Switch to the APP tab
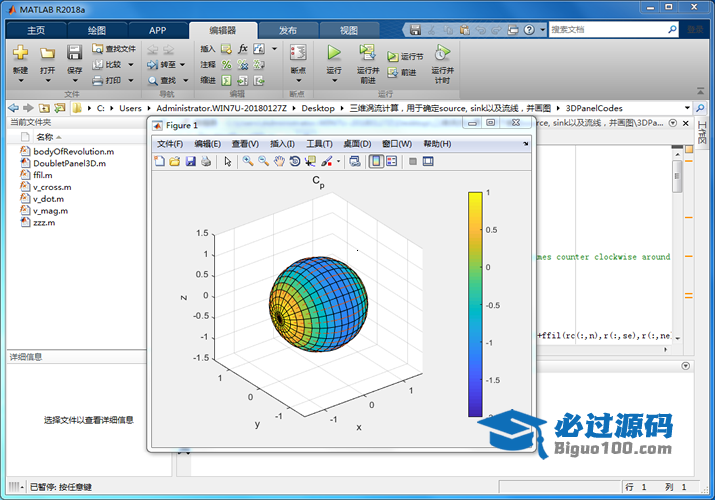 point(157,31)
